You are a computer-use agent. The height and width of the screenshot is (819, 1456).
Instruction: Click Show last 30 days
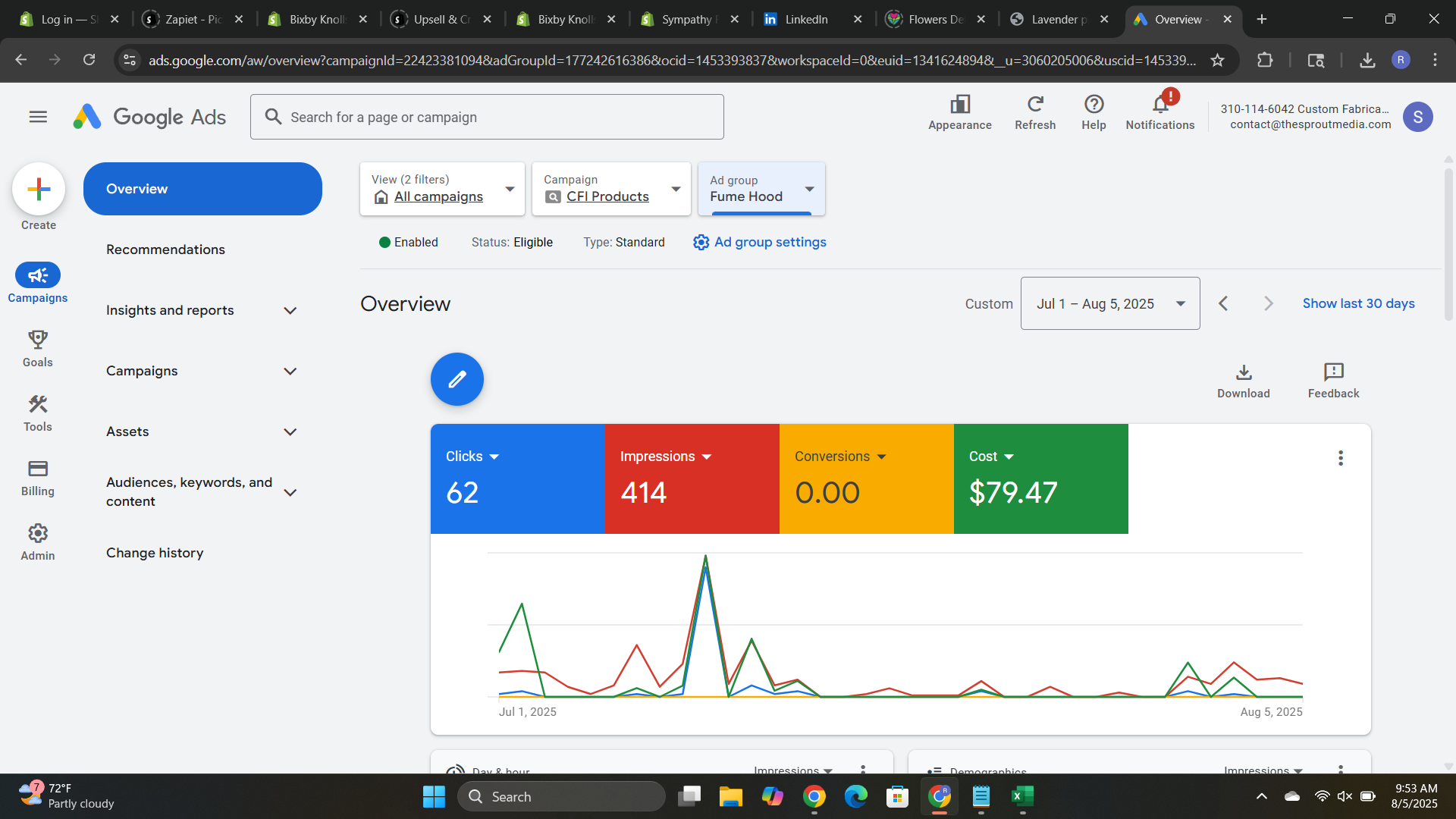1358,303
